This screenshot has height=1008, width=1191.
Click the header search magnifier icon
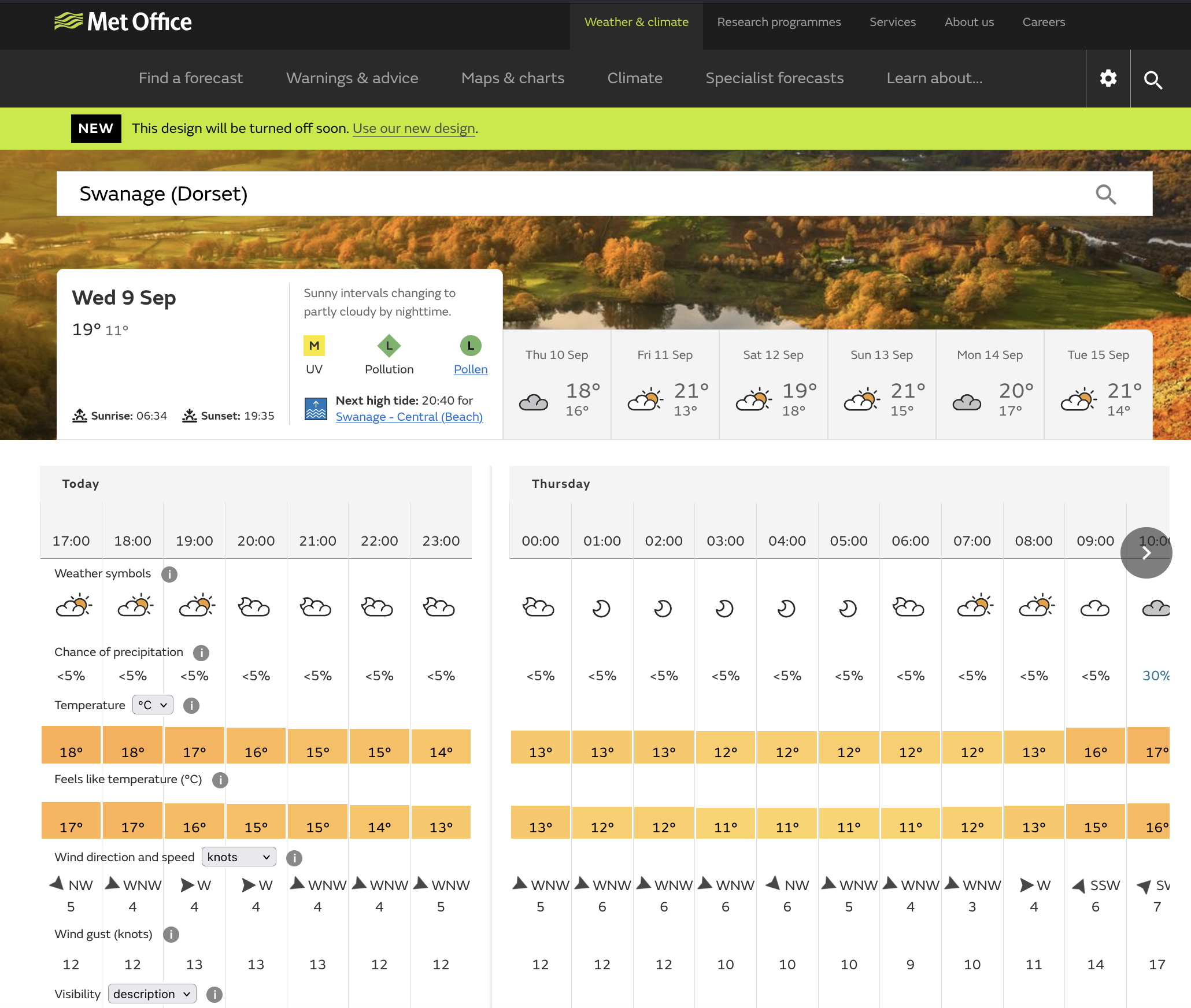[x=1153, y=80]
